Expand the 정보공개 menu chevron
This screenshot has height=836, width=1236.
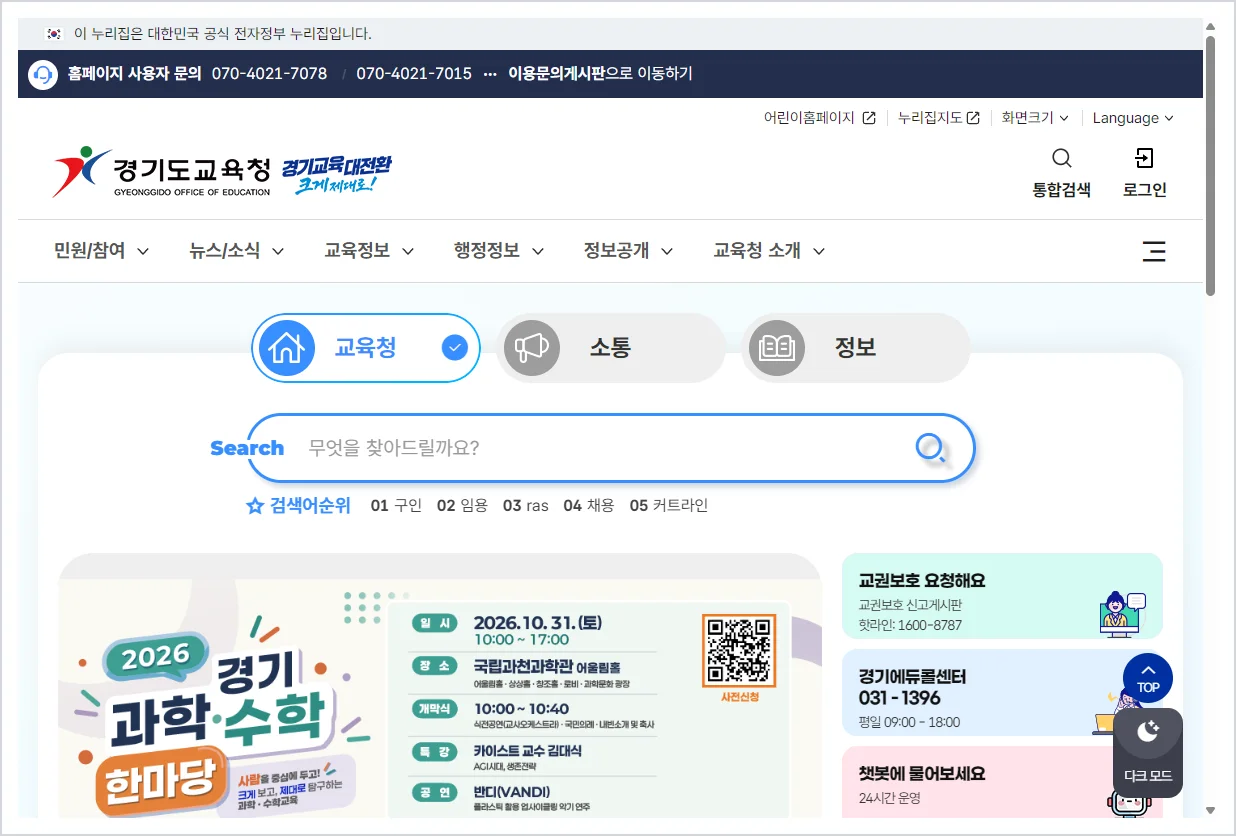click(x=667, y=252)
